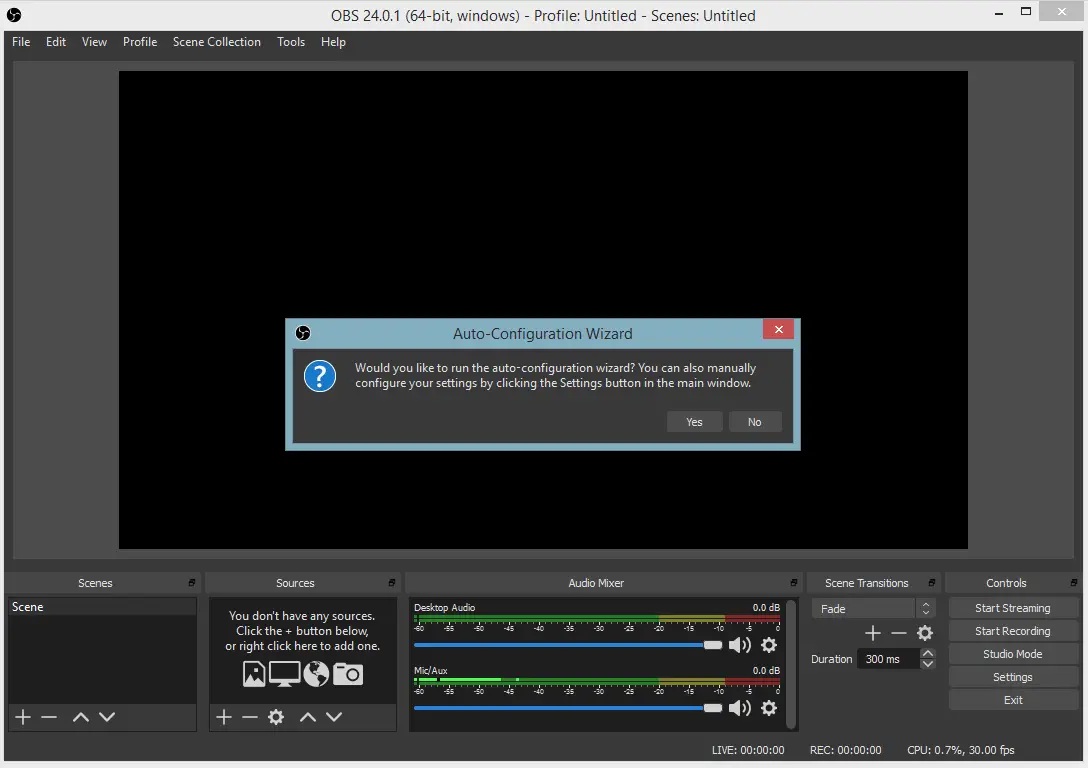Select the Scene item in Scenes list
This screenshot has height=768, width=1088.
tap(102, 606)
